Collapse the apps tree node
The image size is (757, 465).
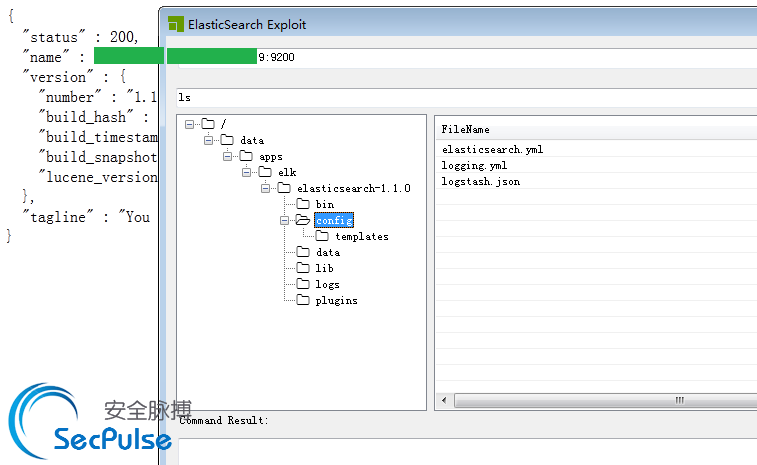click(227, 156)
